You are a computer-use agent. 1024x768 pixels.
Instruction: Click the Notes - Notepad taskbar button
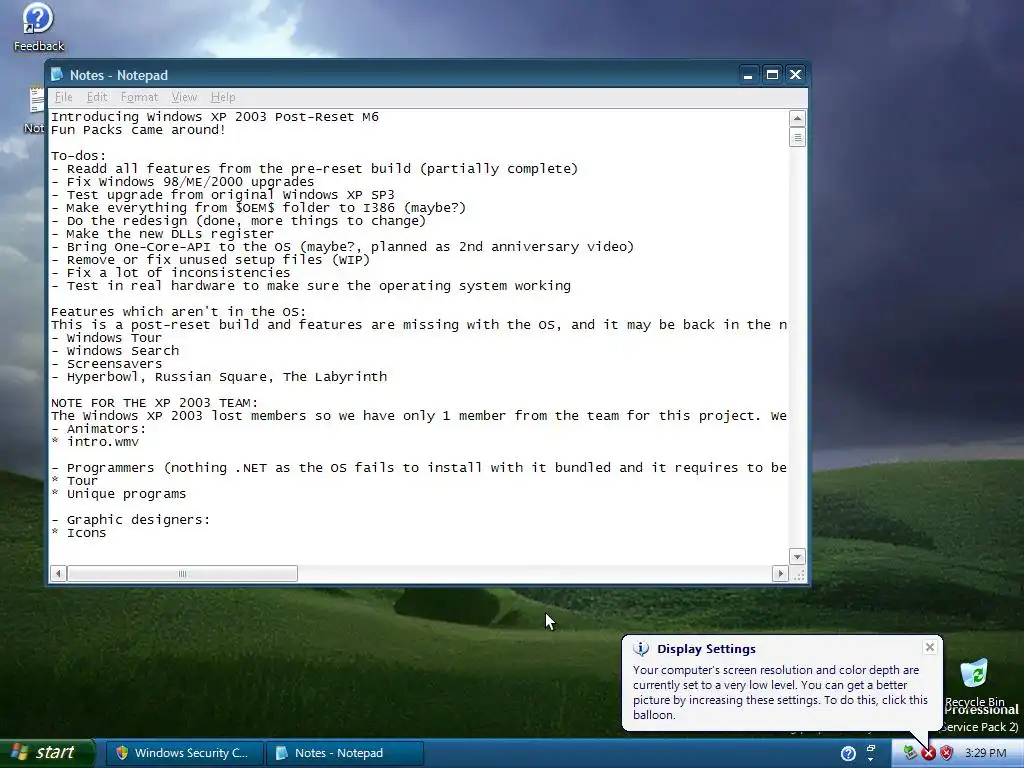click(345, 753)
